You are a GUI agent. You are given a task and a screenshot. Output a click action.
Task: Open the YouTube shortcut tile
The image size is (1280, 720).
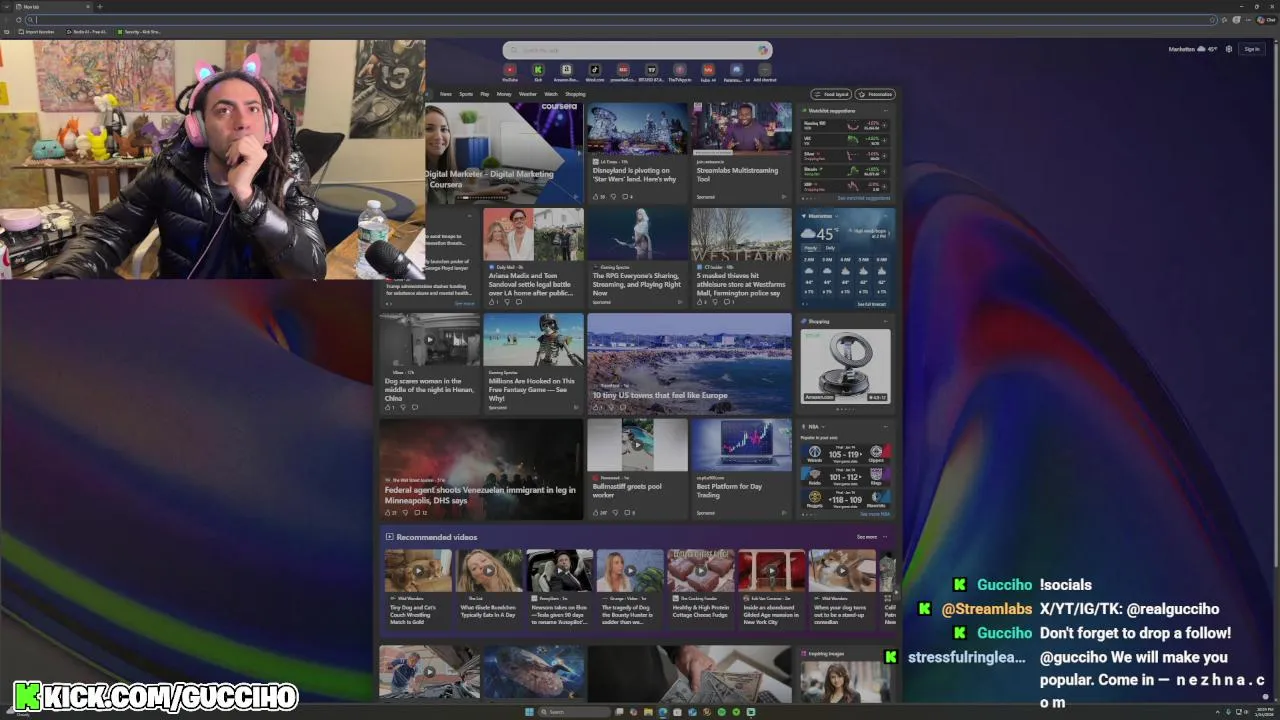(510, 71)
